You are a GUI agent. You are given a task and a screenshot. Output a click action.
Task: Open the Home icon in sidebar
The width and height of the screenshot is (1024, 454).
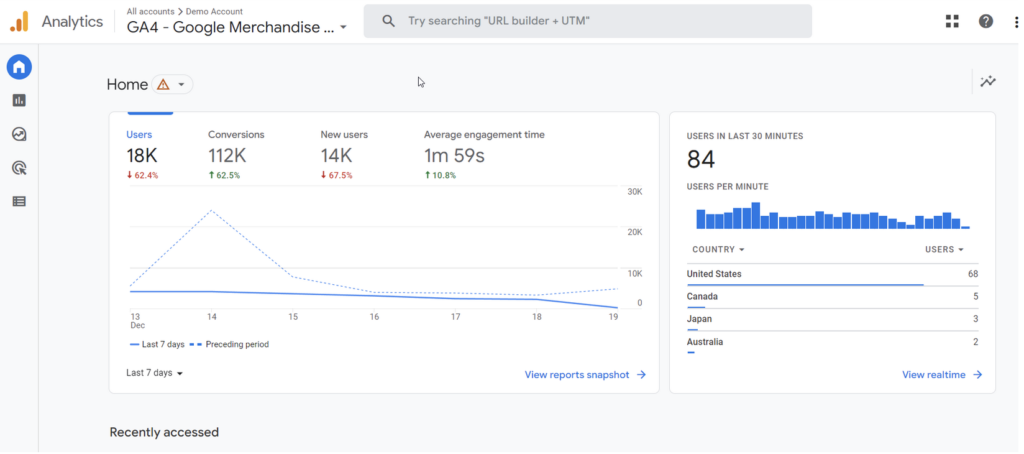(19, 67)
